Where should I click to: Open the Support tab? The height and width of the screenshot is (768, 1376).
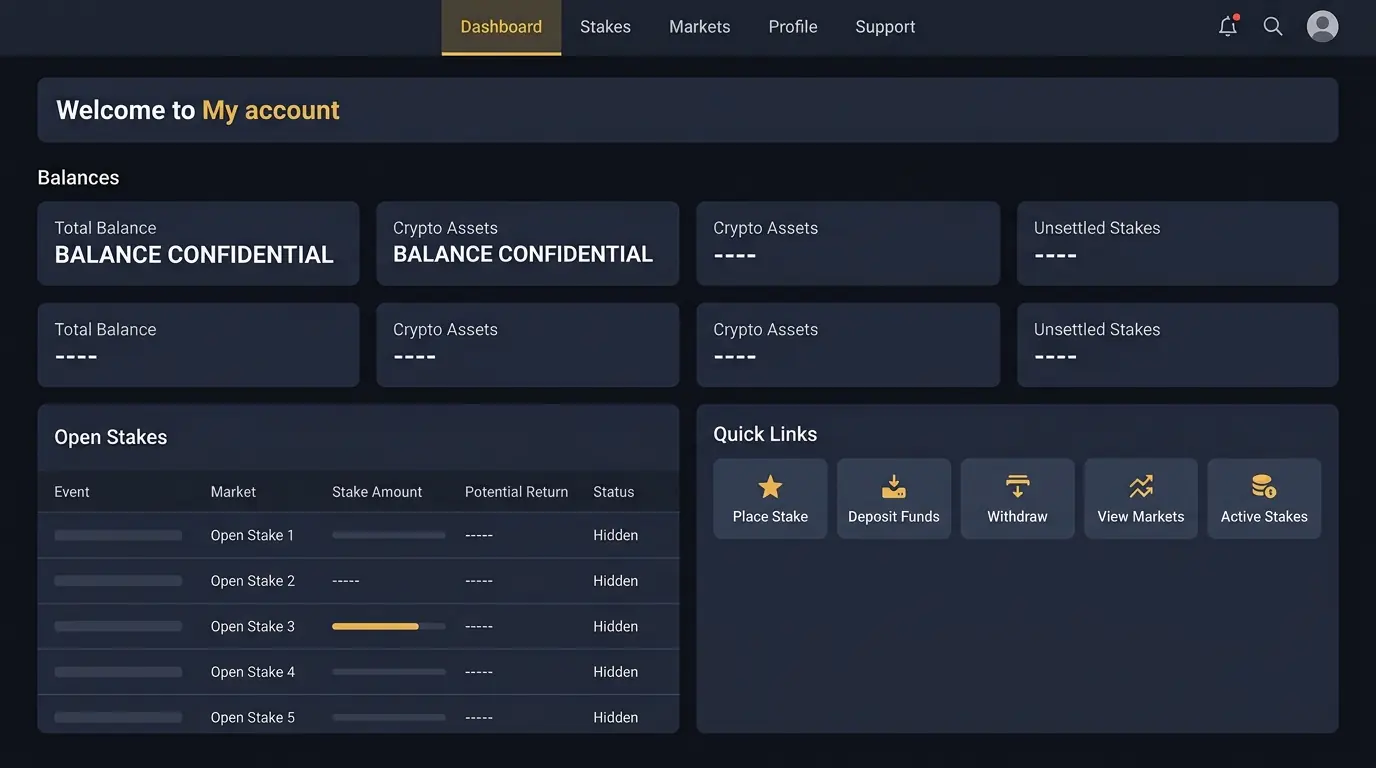pyautogui.click(x=885, y=27)
